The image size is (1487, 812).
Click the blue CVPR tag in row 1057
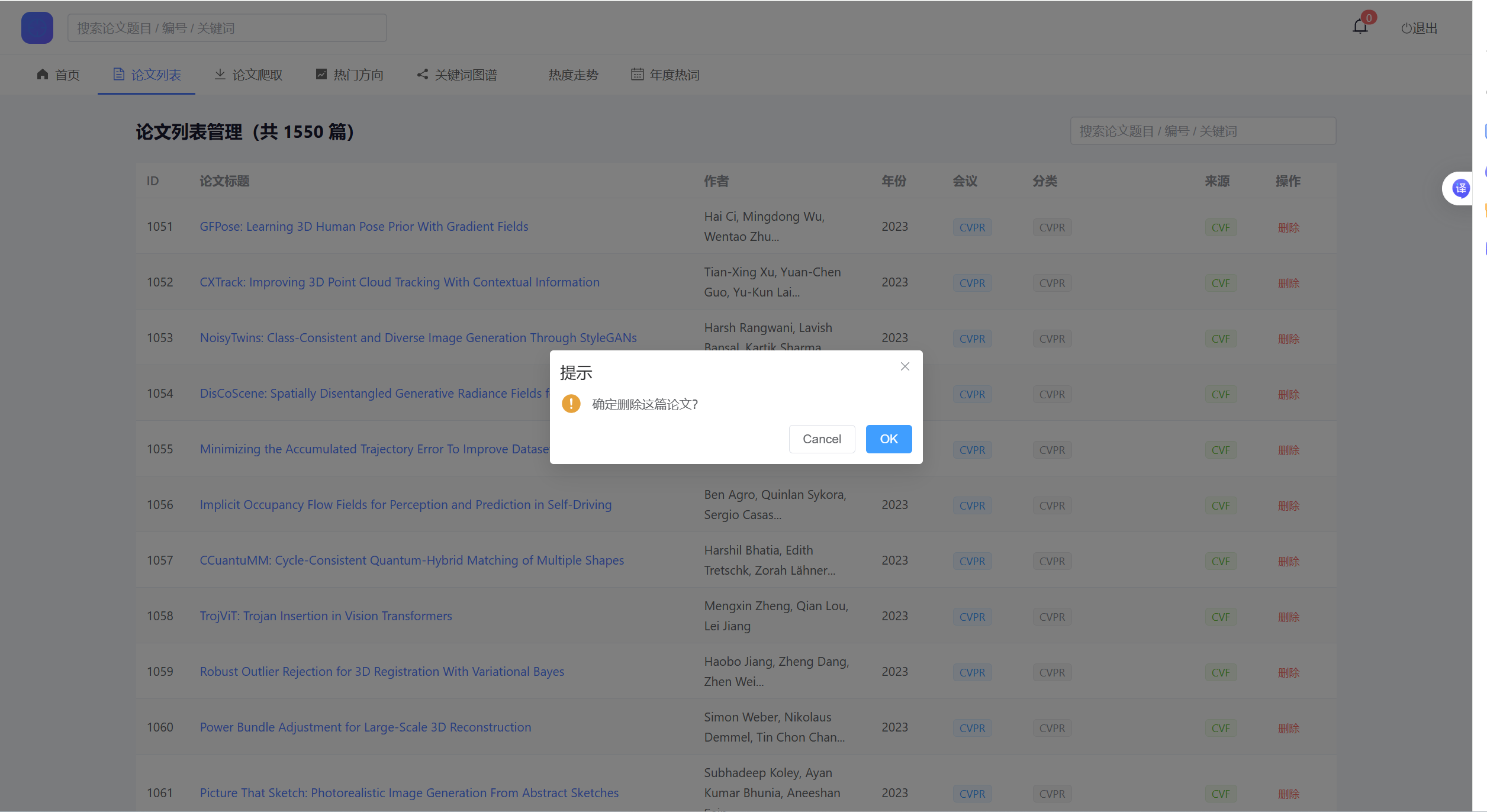click(x=972, y=561)
